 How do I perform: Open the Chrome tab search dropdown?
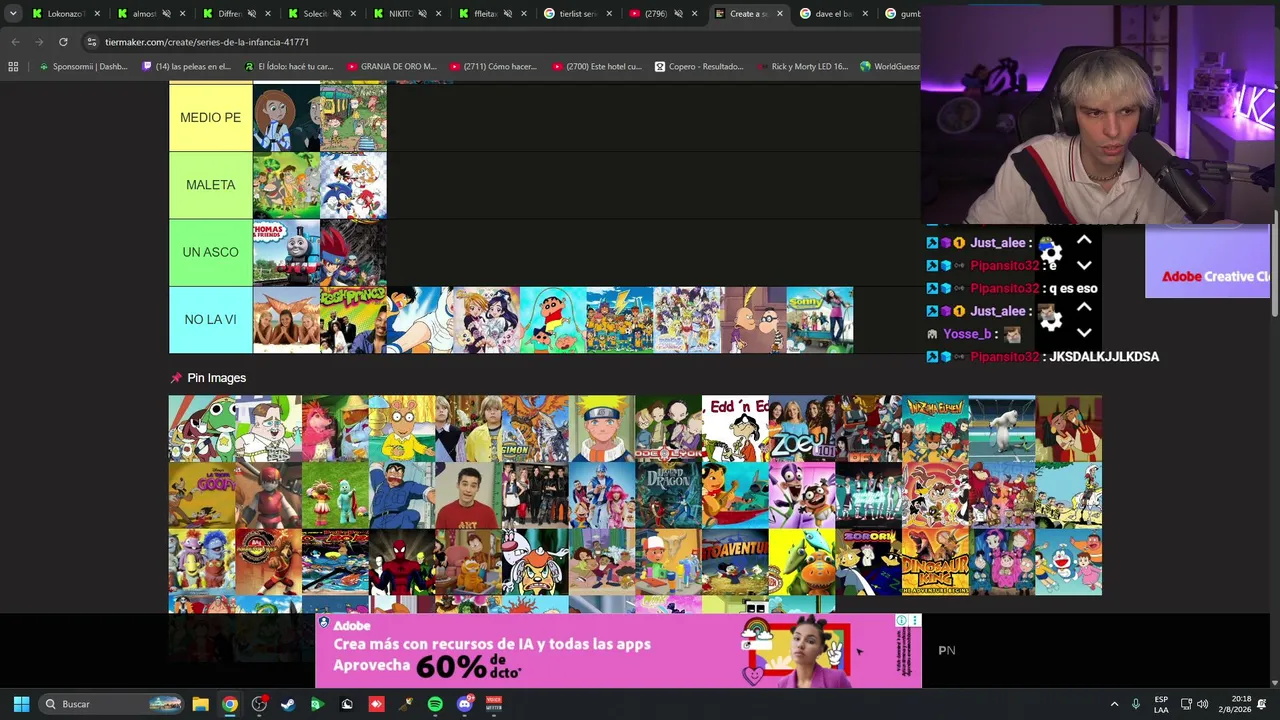[x=13, y=14]
